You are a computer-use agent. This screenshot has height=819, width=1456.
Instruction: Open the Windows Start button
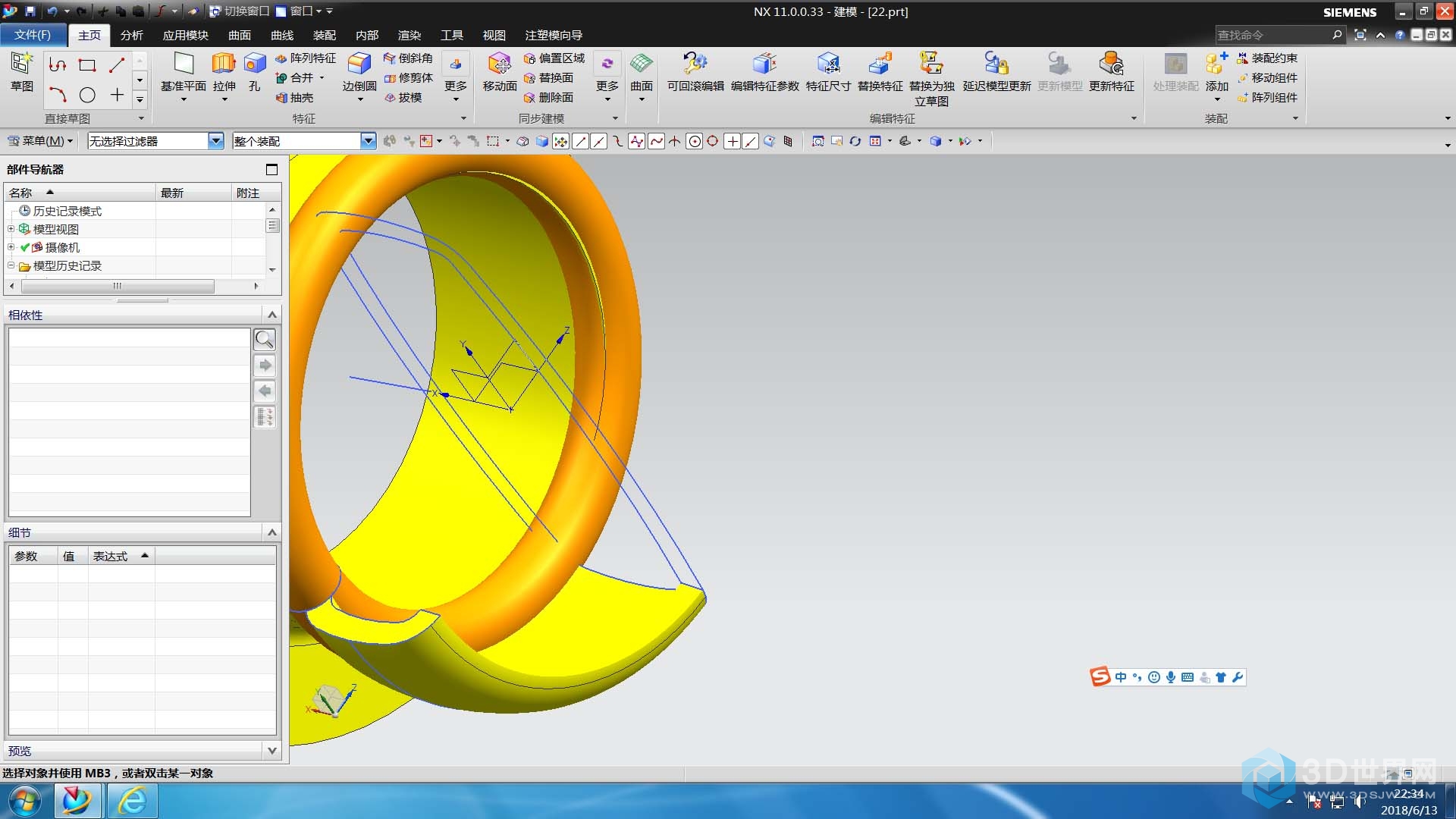(25, 801)
